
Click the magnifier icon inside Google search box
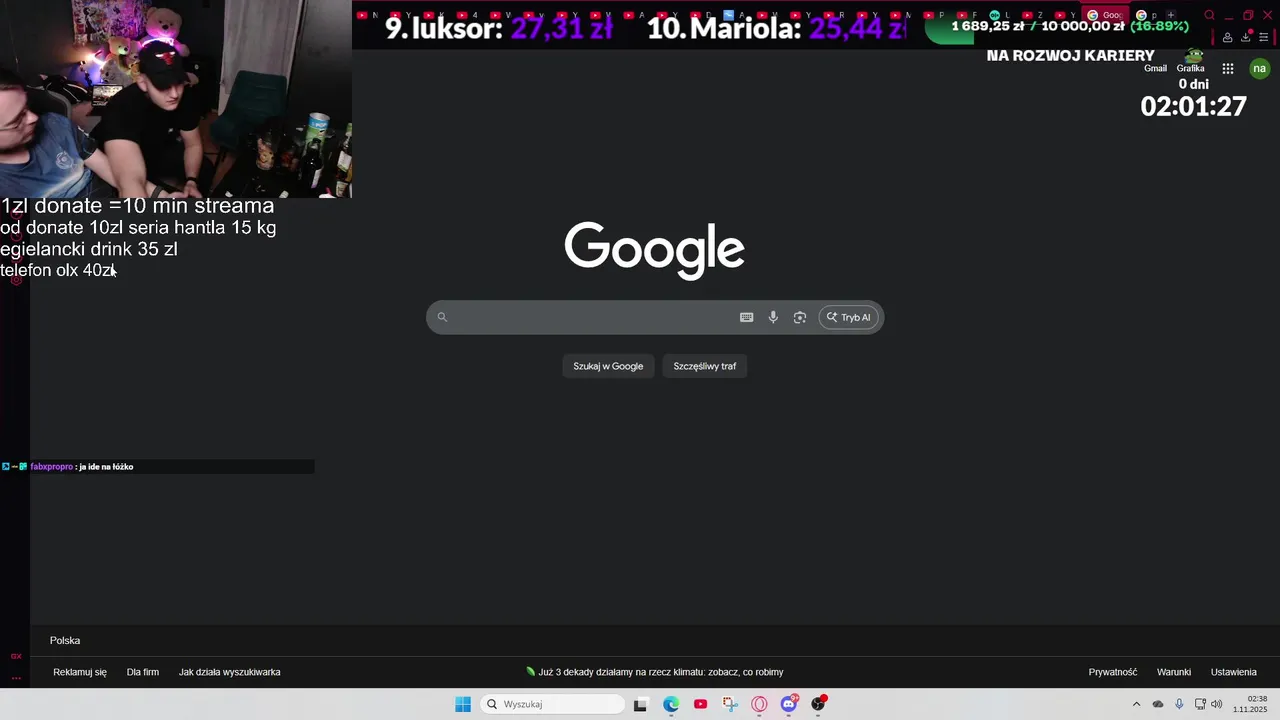(442, 317)
